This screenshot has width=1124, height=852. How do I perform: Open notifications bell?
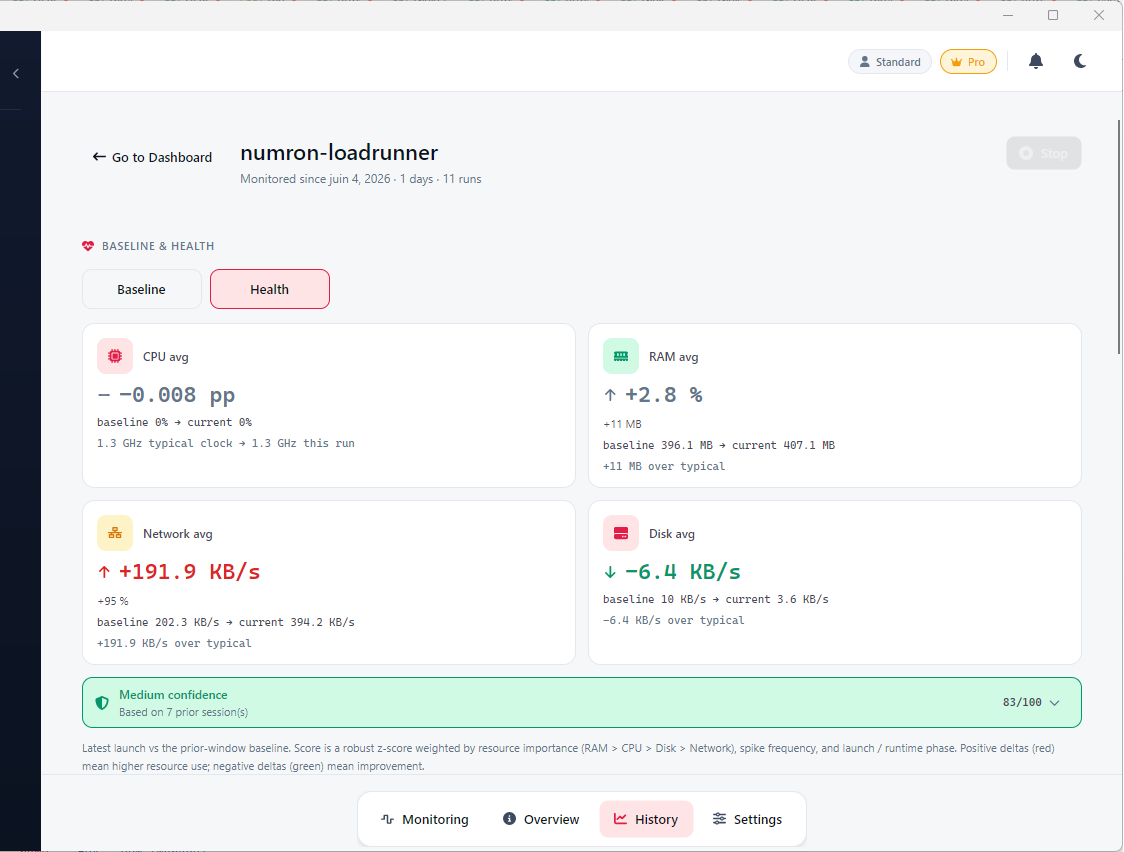click(1036, 62)
